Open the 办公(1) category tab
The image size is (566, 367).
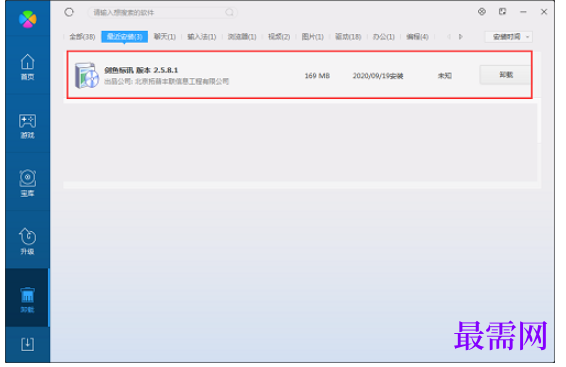[x=383, y=37]
